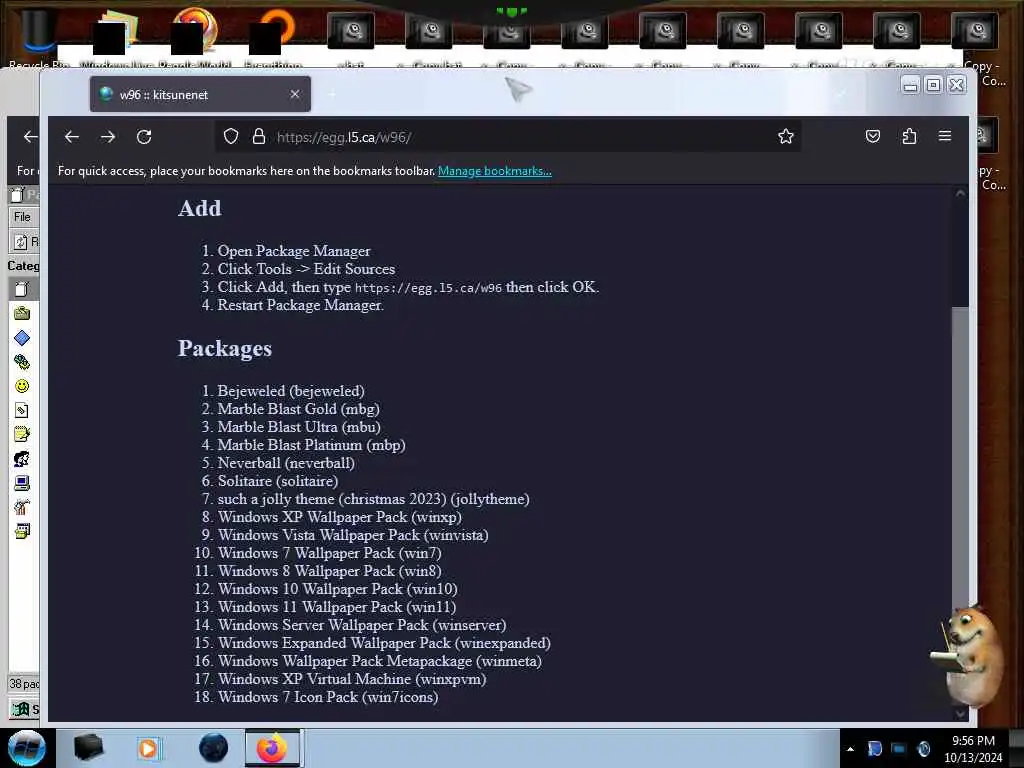Click the Start orb on the taskbar
Viewport: 1024px width, 768px height.
click(27, 748)
